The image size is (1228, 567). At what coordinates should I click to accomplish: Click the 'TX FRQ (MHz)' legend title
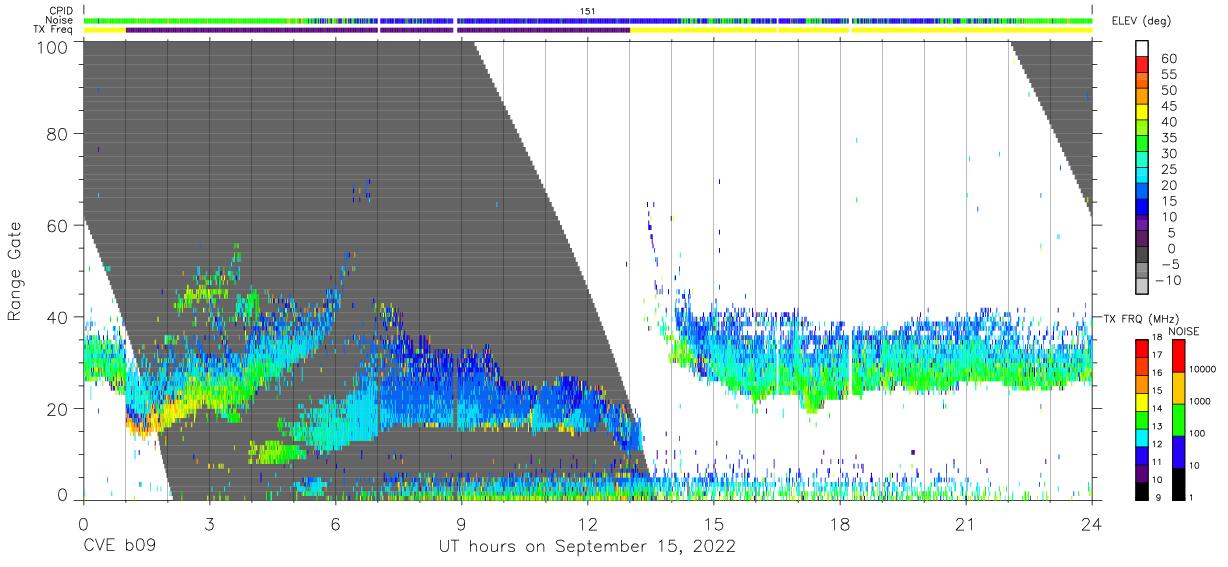(x=1142, y=318)
